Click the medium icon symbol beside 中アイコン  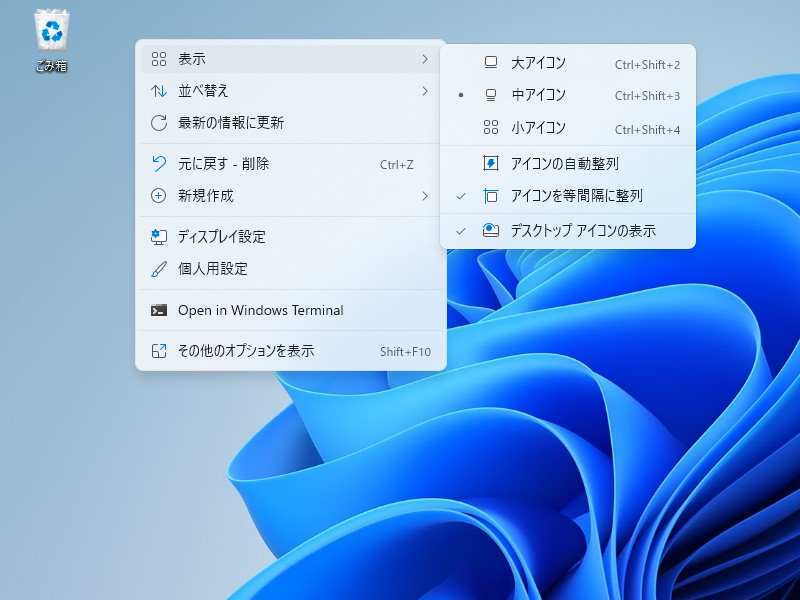point(490,95)
